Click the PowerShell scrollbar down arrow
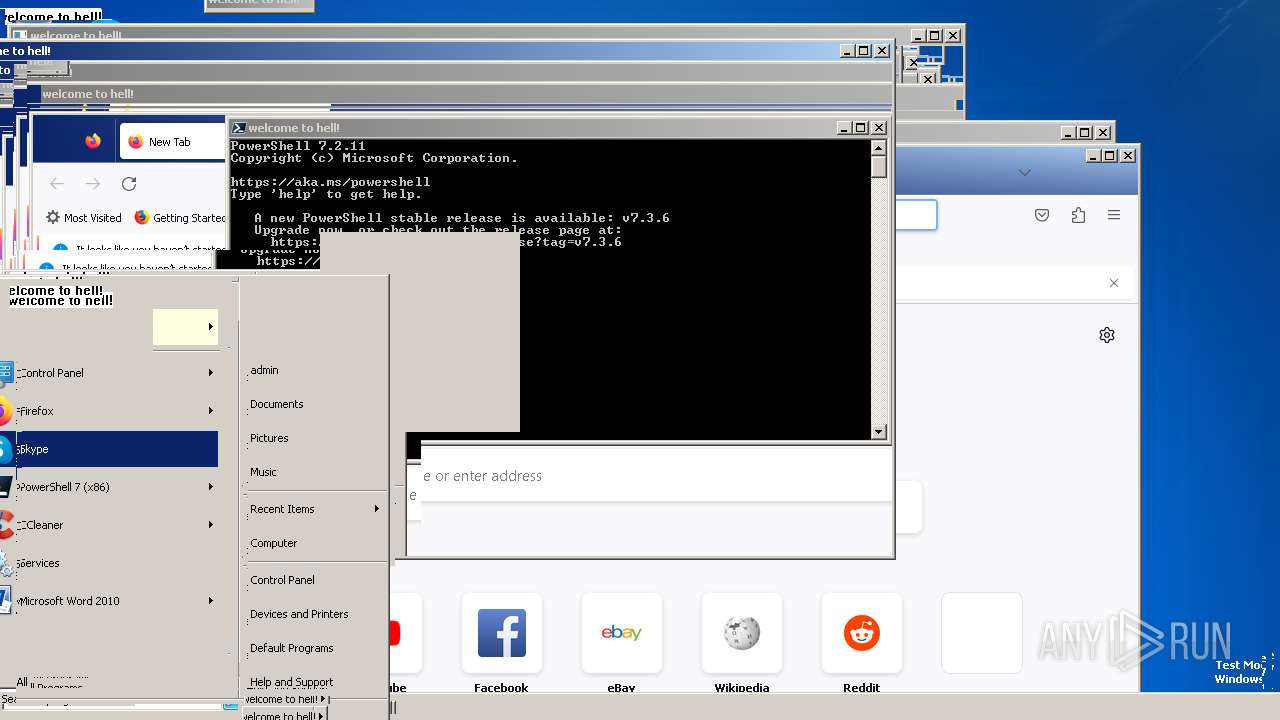The width and height of the screenshot is (1280, 720). click(879, 432)
